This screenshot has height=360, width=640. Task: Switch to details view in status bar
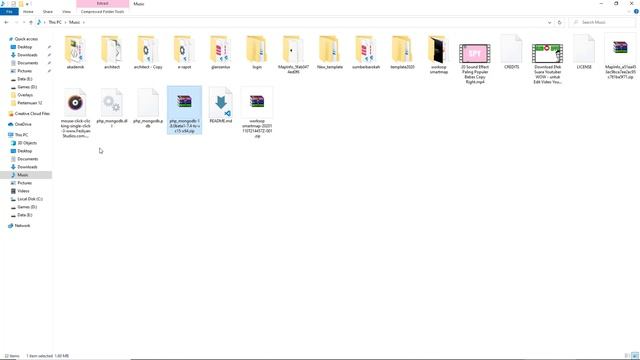click(627, 356)
